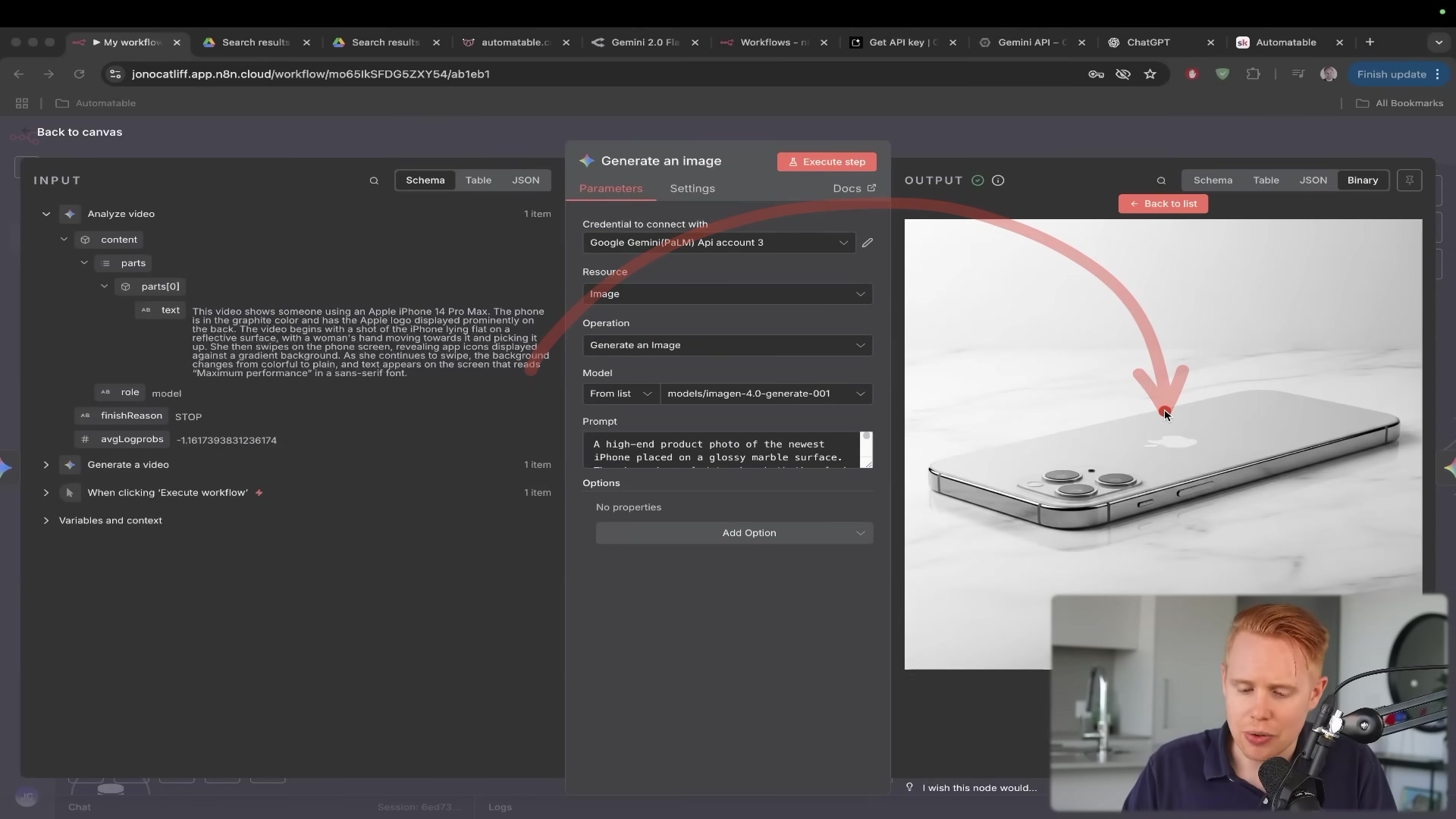This screenshot has width=1456, height=819.
Task: Click the Execute step button
Action: click(x=827, y=162)
